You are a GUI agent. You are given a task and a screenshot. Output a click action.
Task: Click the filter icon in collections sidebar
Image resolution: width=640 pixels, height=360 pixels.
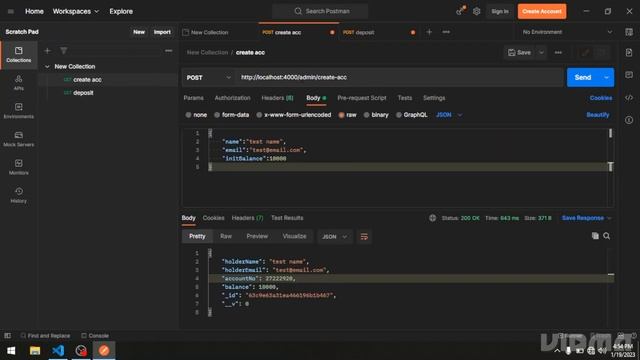tap(64, 51)
